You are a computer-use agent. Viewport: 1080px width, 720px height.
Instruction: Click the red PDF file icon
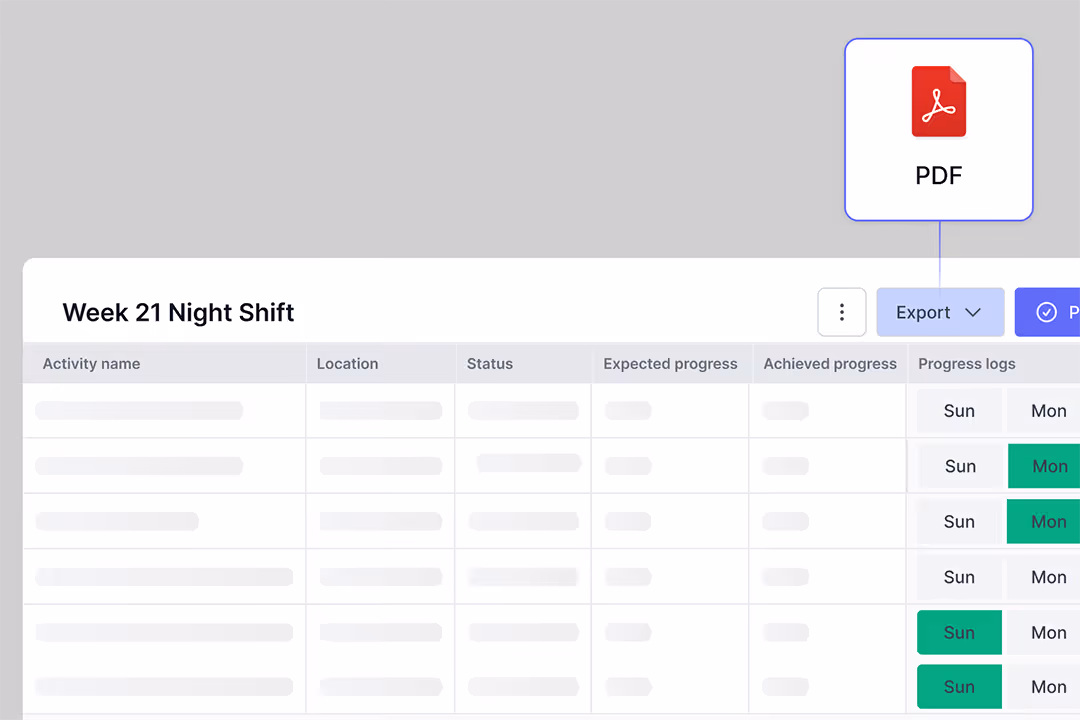pyautogui.click(x=938, y=101)
